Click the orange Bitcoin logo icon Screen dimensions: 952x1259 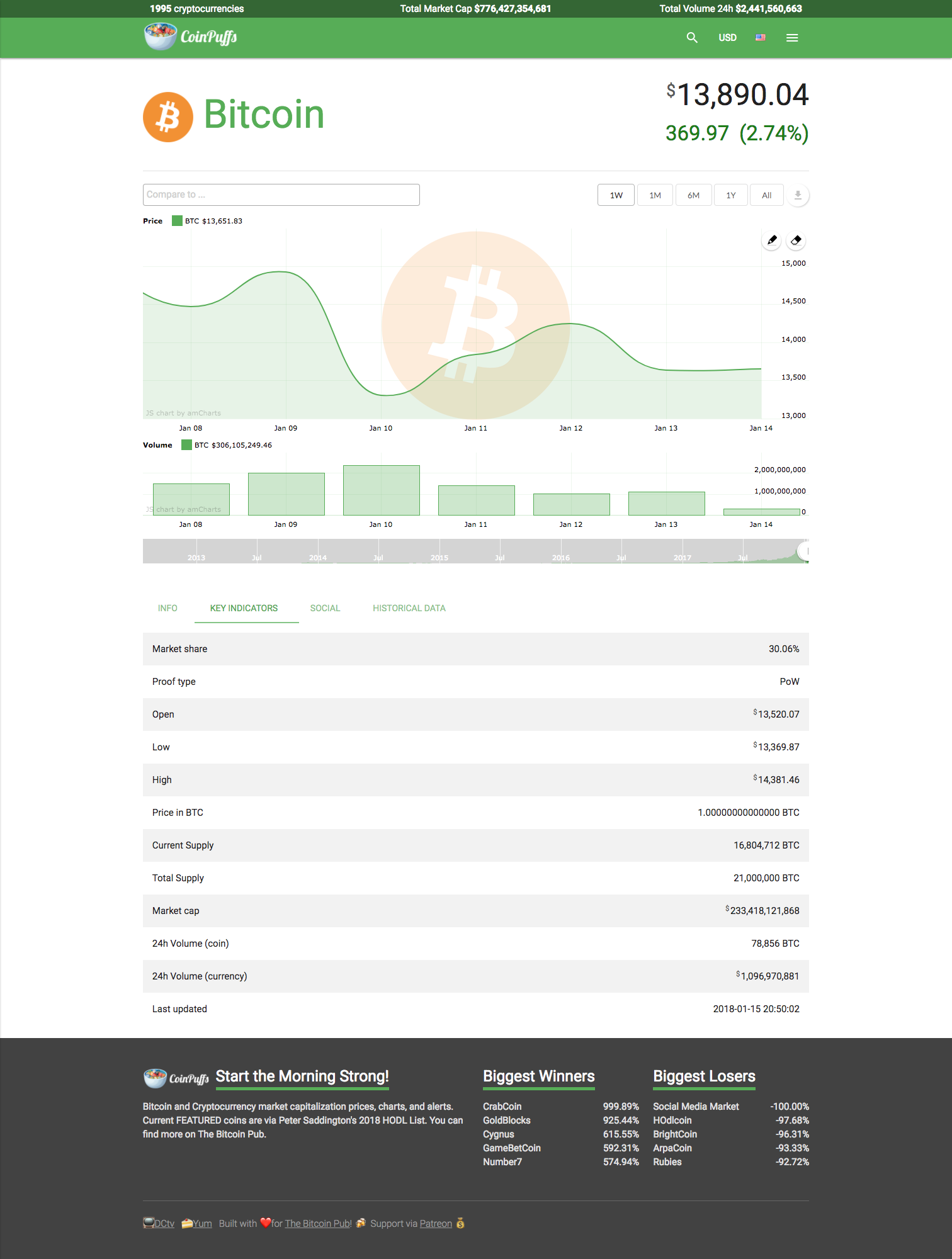168,117
